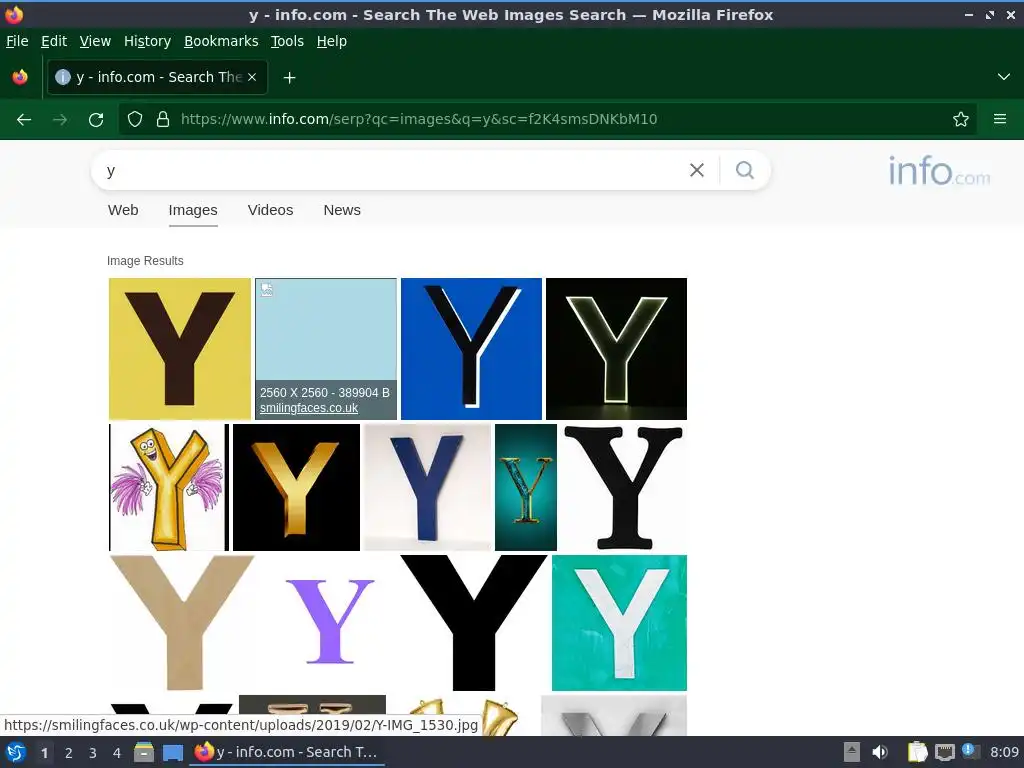The image size is (1024, 768).
Task: Open the Edit menu
Action: 54,41
